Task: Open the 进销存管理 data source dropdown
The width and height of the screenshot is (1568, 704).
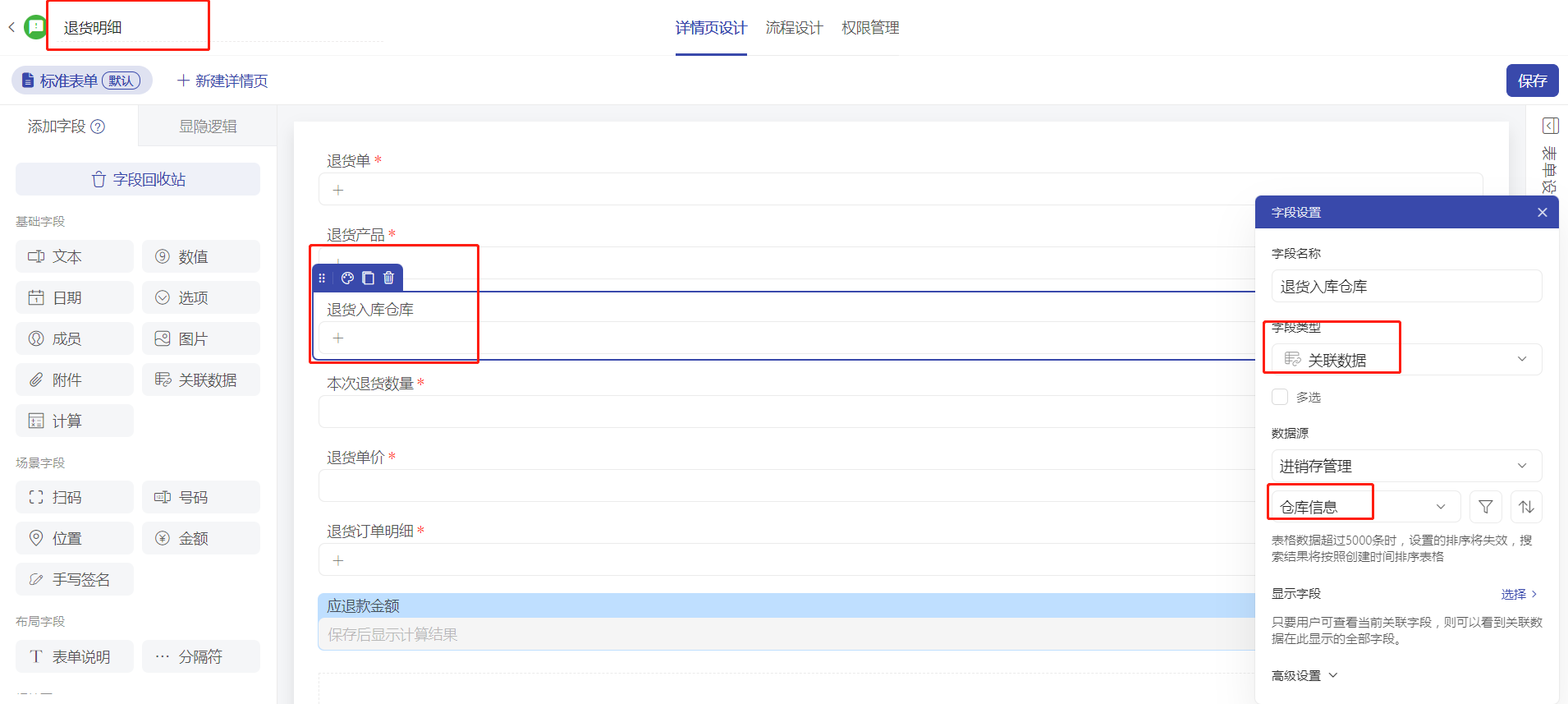Action: [x=1406, y=466]
